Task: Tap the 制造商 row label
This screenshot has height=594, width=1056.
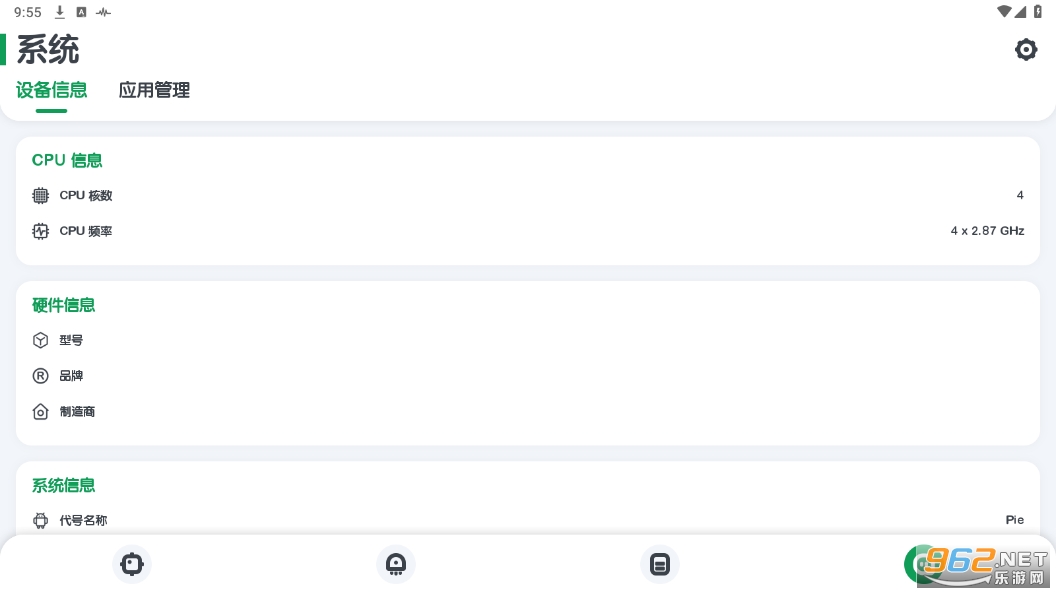Action: 77,411
